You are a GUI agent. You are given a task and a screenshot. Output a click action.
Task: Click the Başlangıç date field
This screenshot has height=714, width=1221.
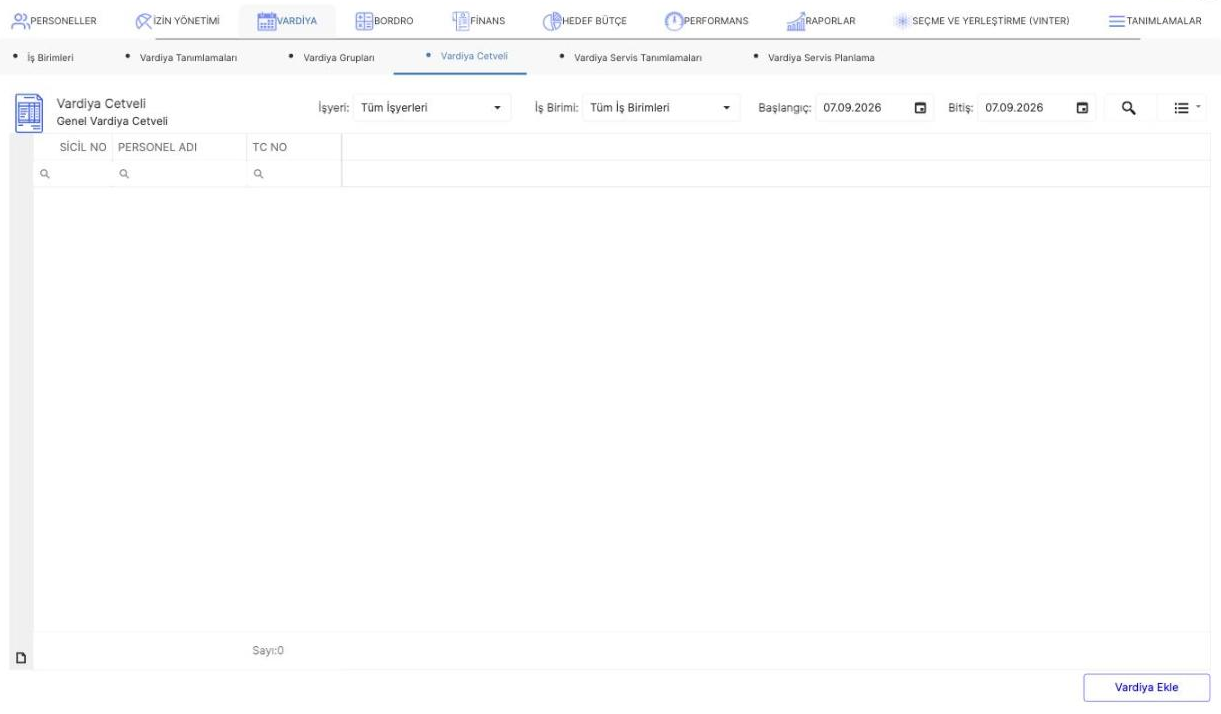pos(864,108)
